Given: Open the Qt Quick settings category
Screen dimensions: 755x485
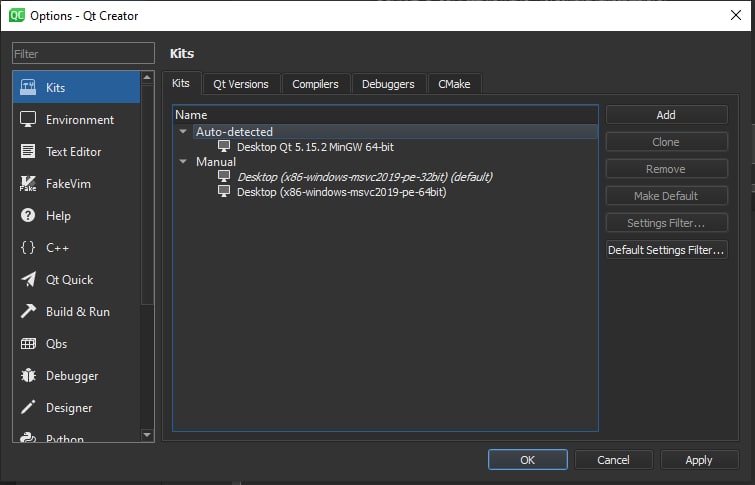Looking at the screenshot, I should click(x=77, y=279).
